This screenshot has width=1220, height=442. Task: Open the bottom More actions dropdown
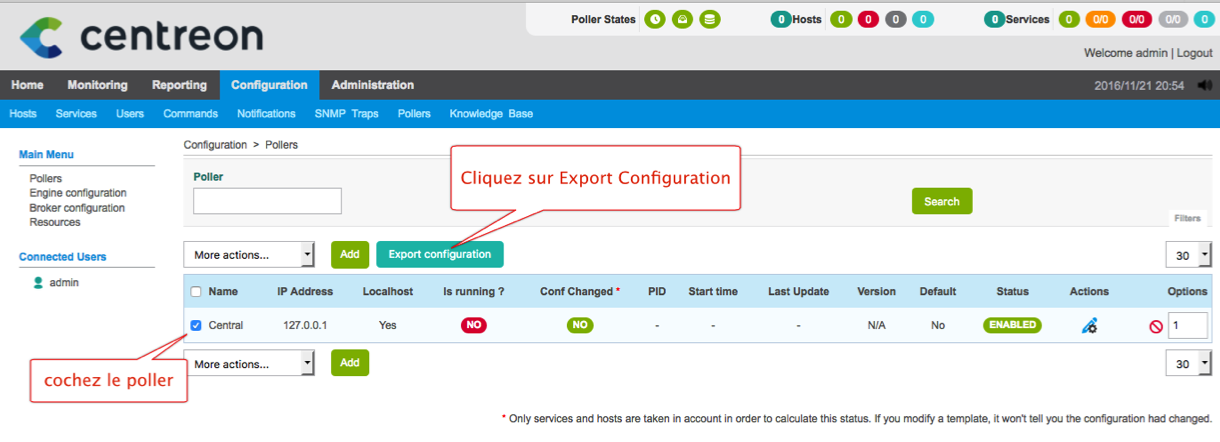[249, 363]
